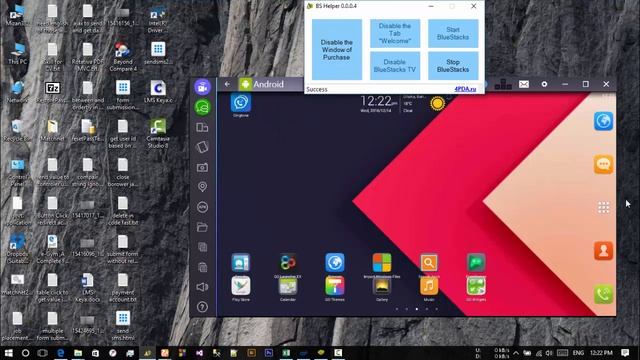Go back with BlueStacks back arrow
Image resolution: width=640 pixels, height=360 pixels.
pyautogui.click(x=227, y=84)
